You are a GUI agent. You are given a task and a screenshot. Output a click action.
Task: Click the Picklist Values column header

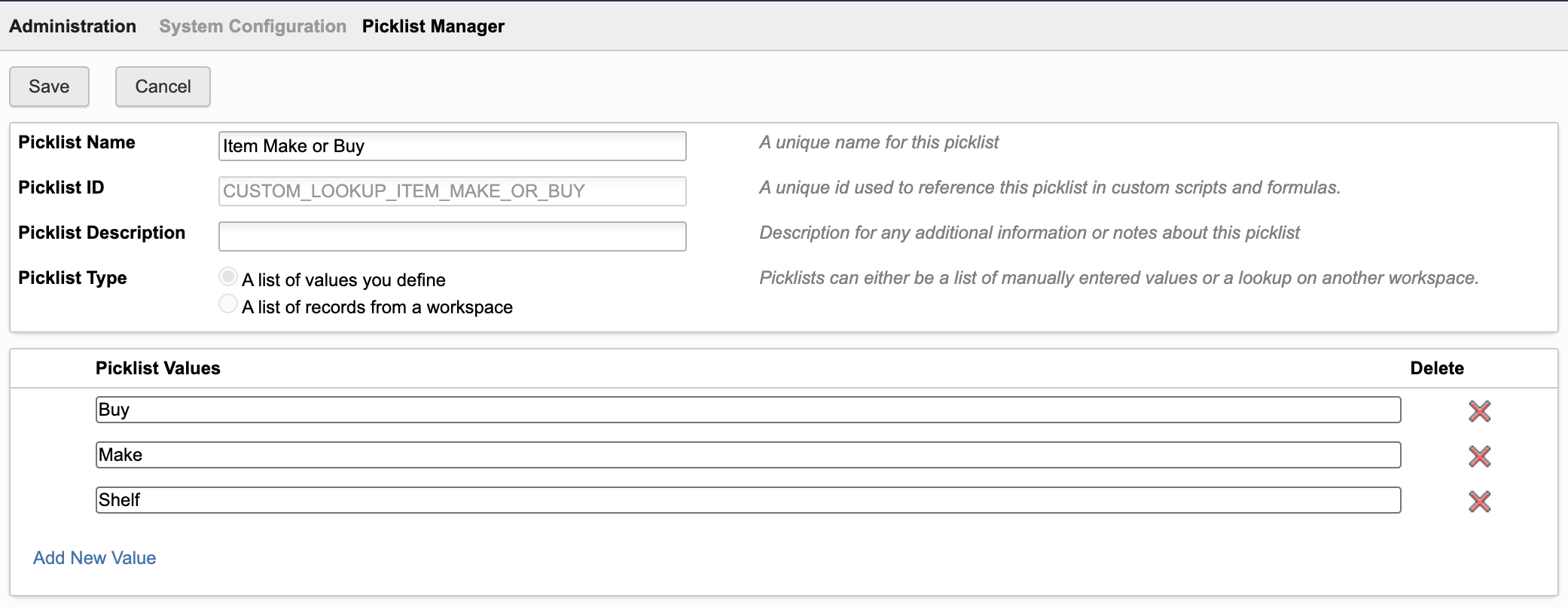(157, 368)
